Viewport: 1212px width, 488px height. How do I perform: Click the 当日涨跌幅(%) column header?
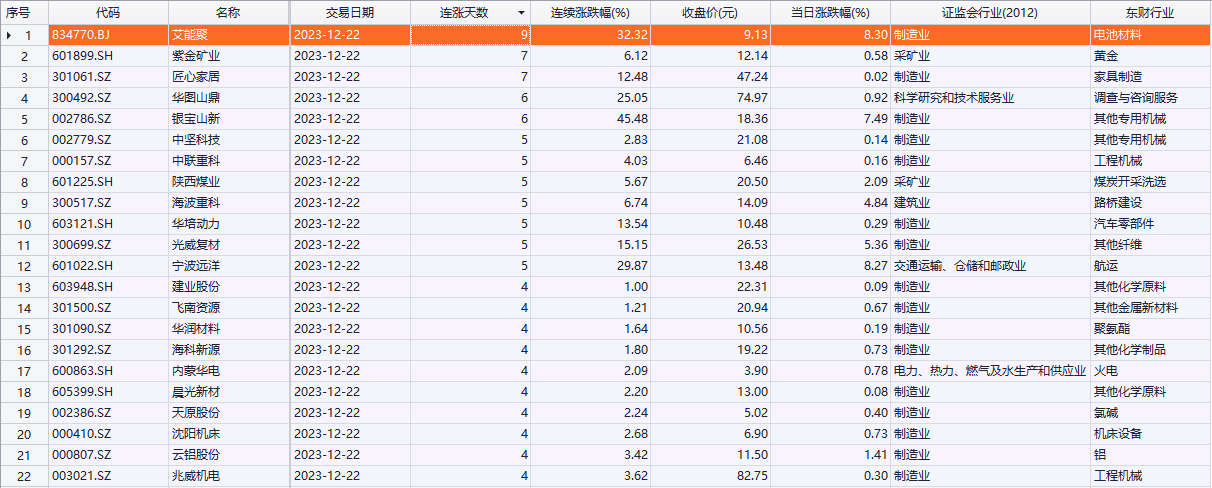coord(830,13)
